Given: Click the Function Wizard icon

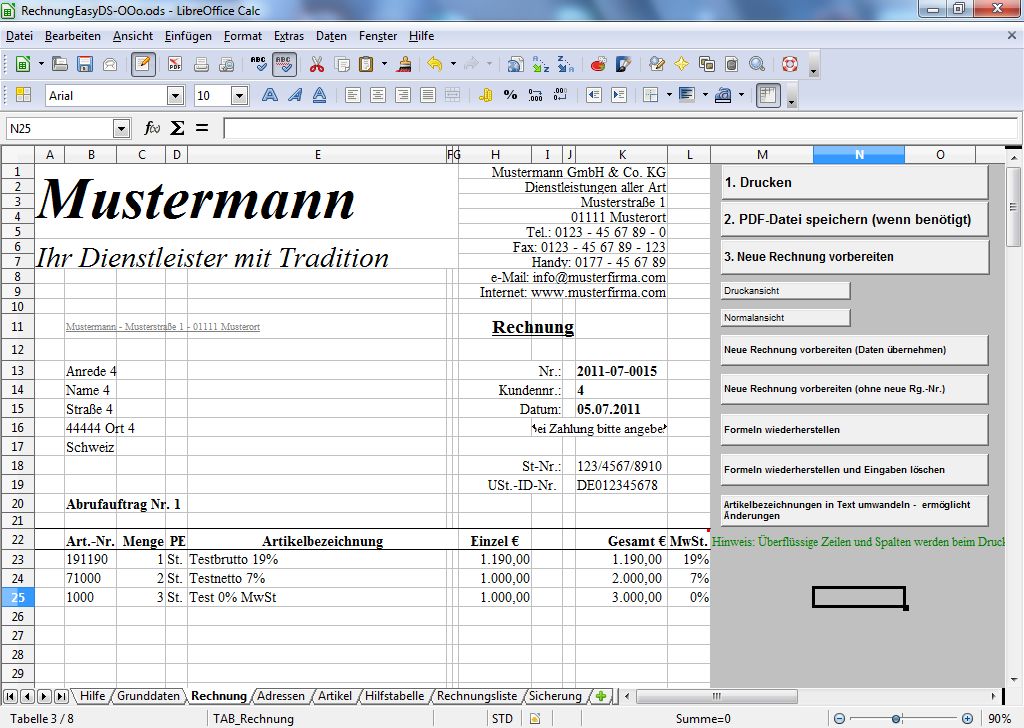Looking at the screenshot, I should coord(152,128).
